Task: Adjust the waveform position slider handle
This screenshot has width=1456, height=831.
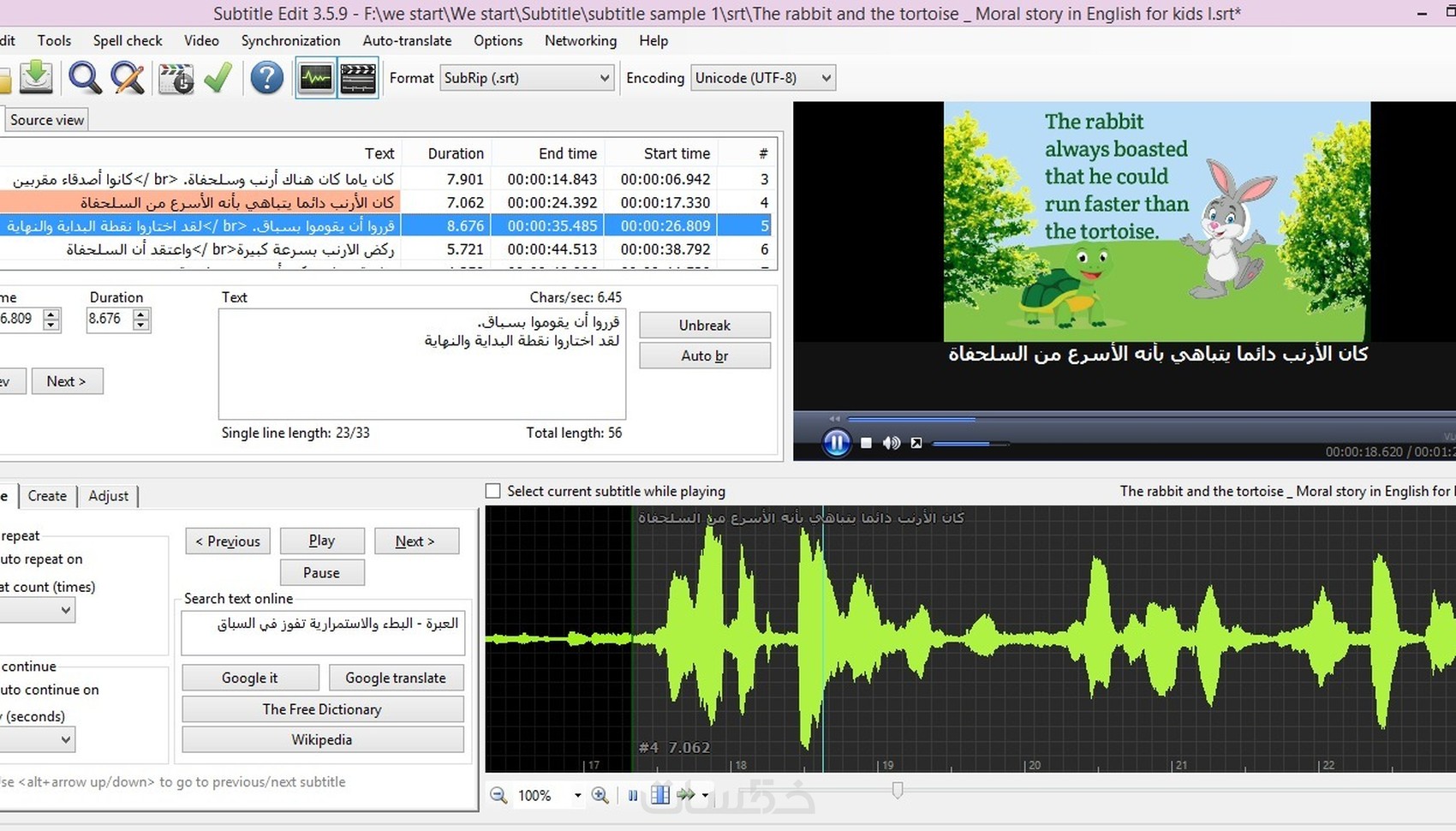Action: click(x=898, y=790)
